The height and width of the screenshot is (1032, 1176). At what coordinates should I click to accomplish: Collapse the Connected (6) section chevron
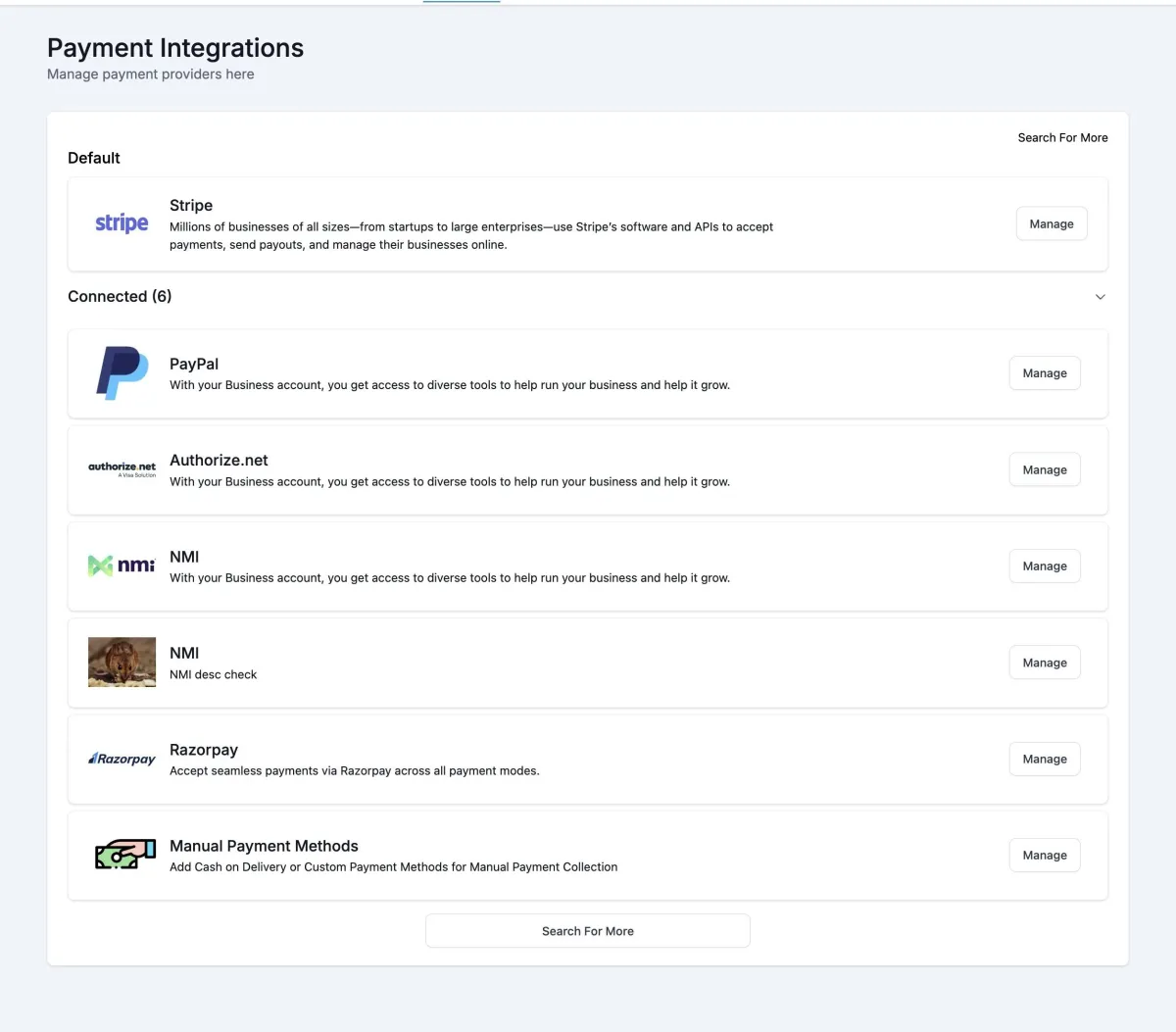[1100, 297]
